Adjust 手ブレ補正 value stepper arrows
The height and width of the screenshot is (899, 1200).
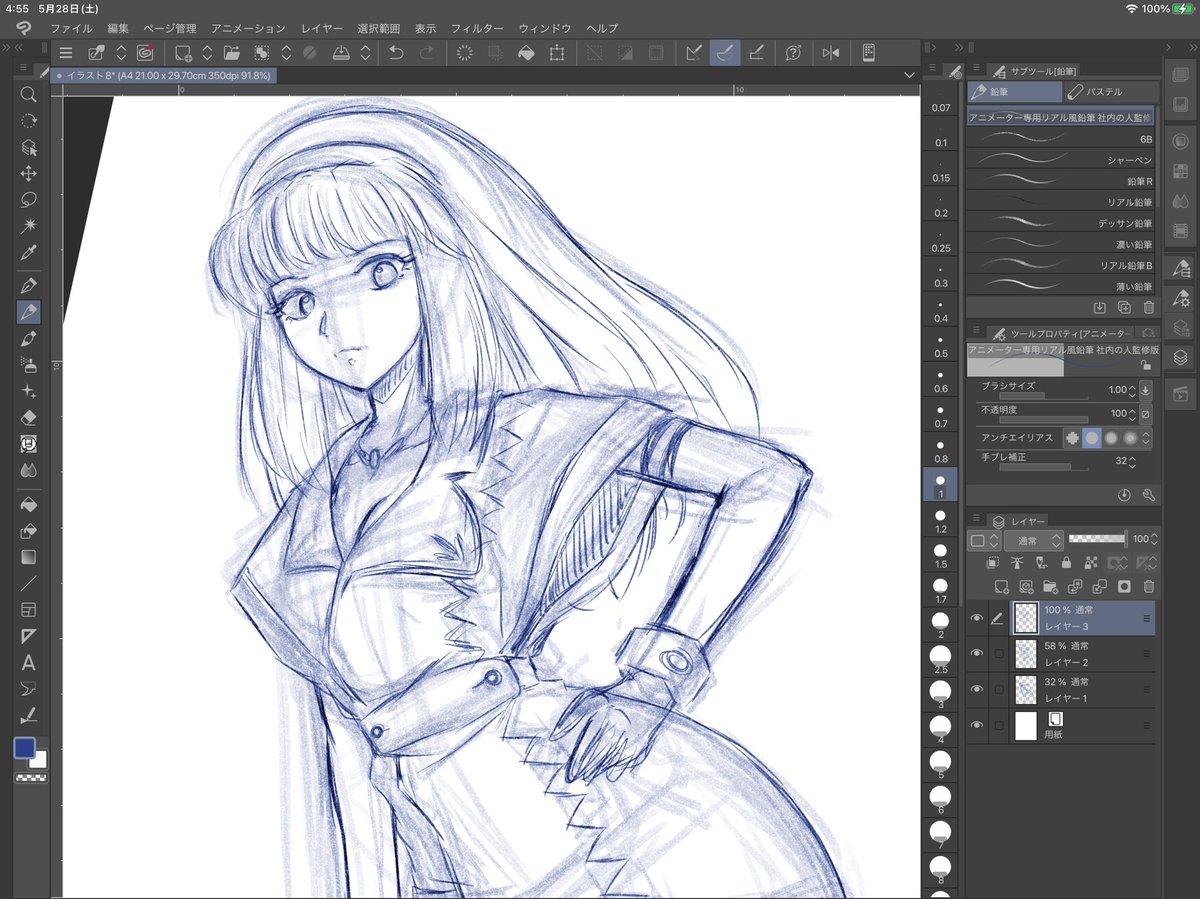1132,462
